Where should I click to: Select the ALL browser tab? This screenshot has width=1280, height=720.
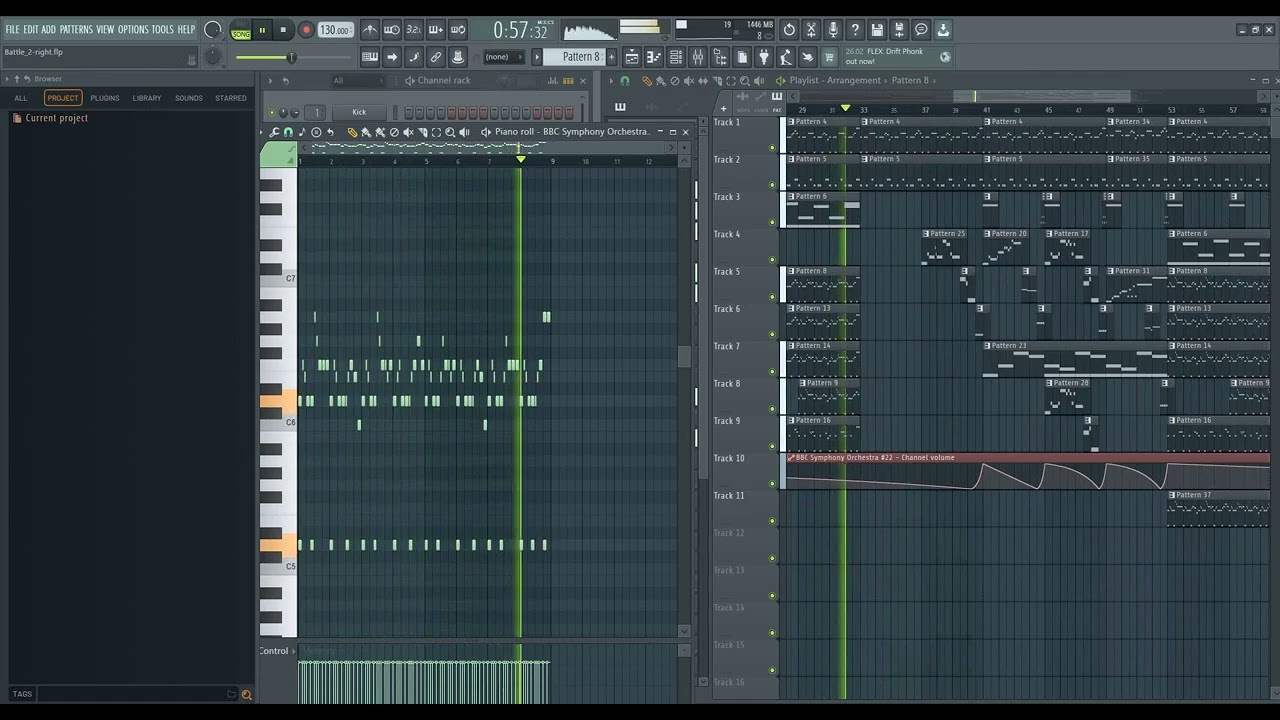(x=21, y=98)
